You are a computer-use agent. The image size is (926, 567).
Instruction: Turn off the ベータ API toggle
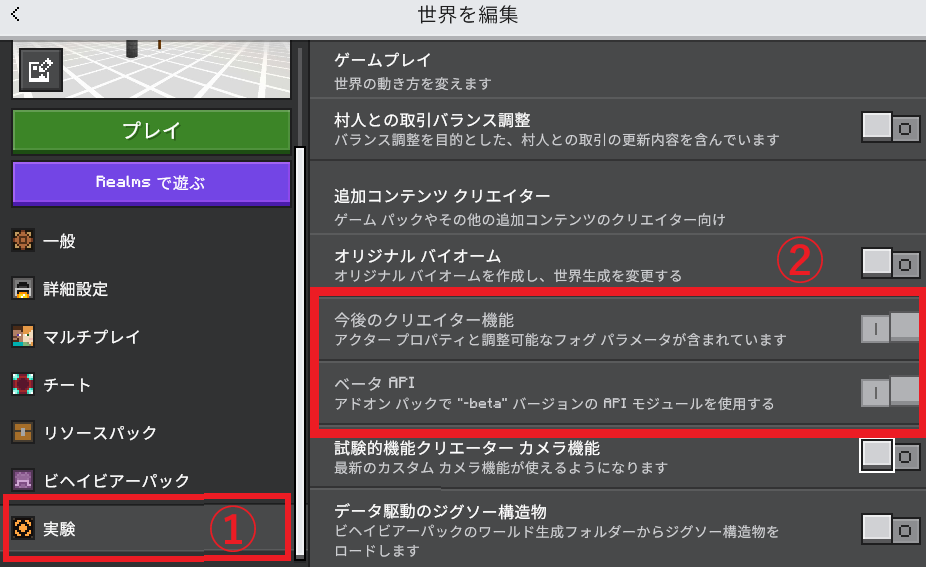pos(890,392)
